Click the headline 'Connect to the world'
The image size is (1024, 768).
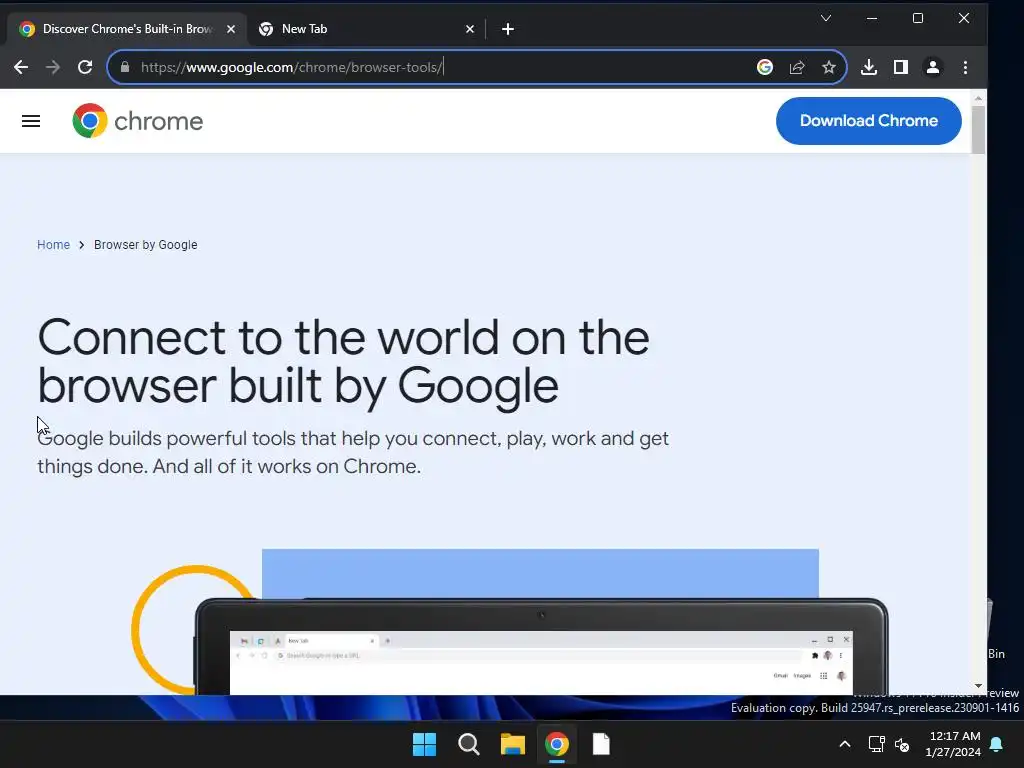[x=344, y=362]
